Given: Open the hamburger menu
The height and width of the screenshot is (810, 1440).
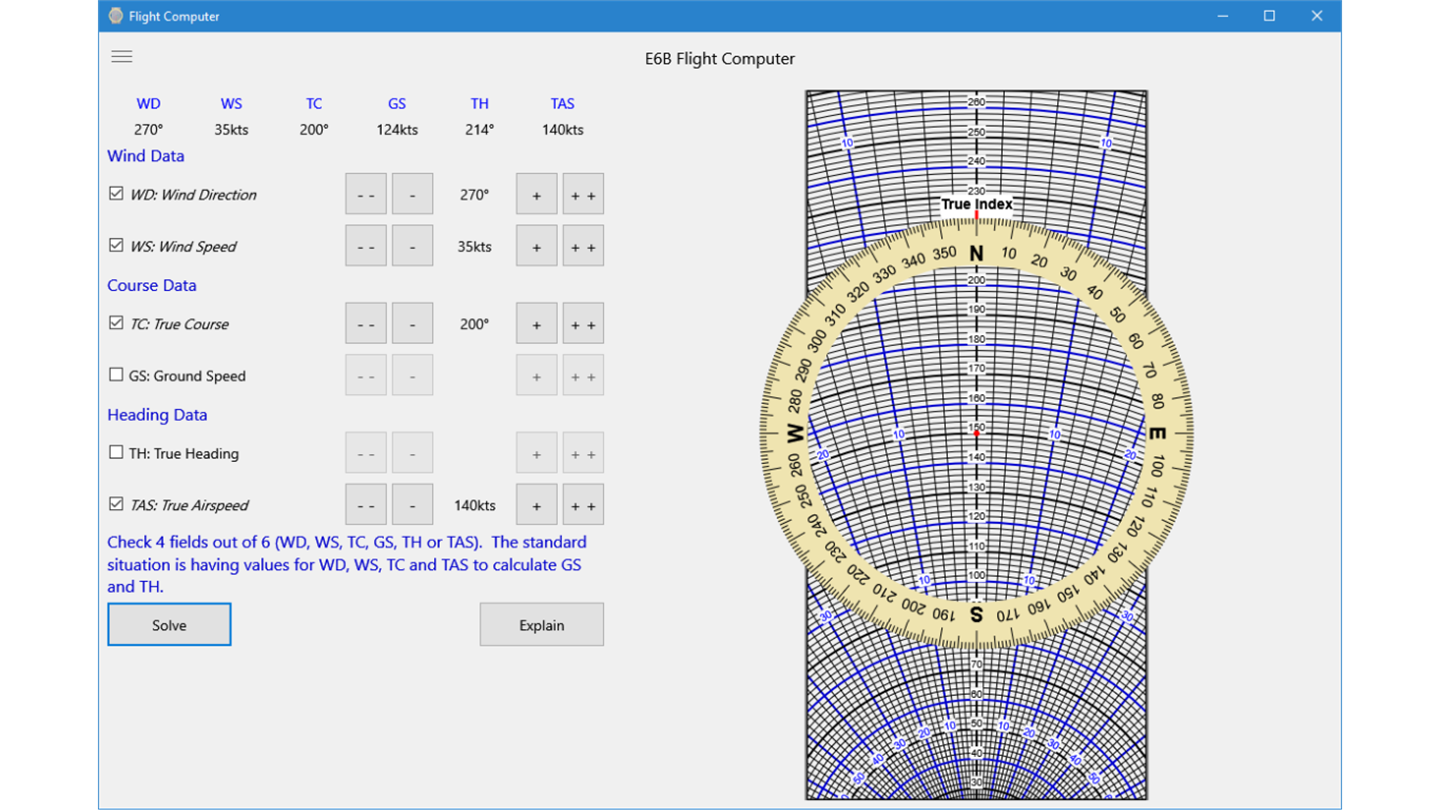Looking at the screenshot, I should 122,57.
